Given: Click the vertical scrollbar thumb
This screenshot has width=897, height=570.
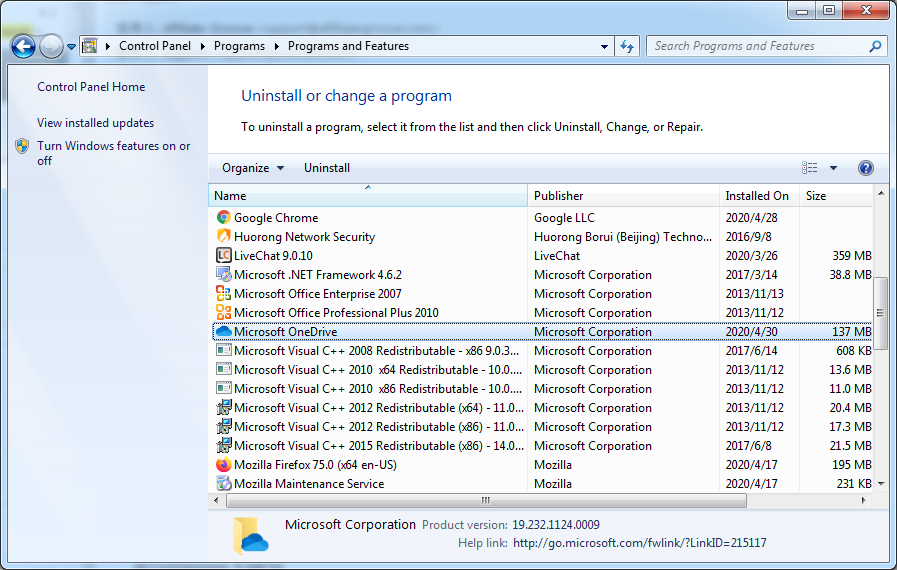Looking at the screenshot, I should pyautogui.click(x=880, y=312).
